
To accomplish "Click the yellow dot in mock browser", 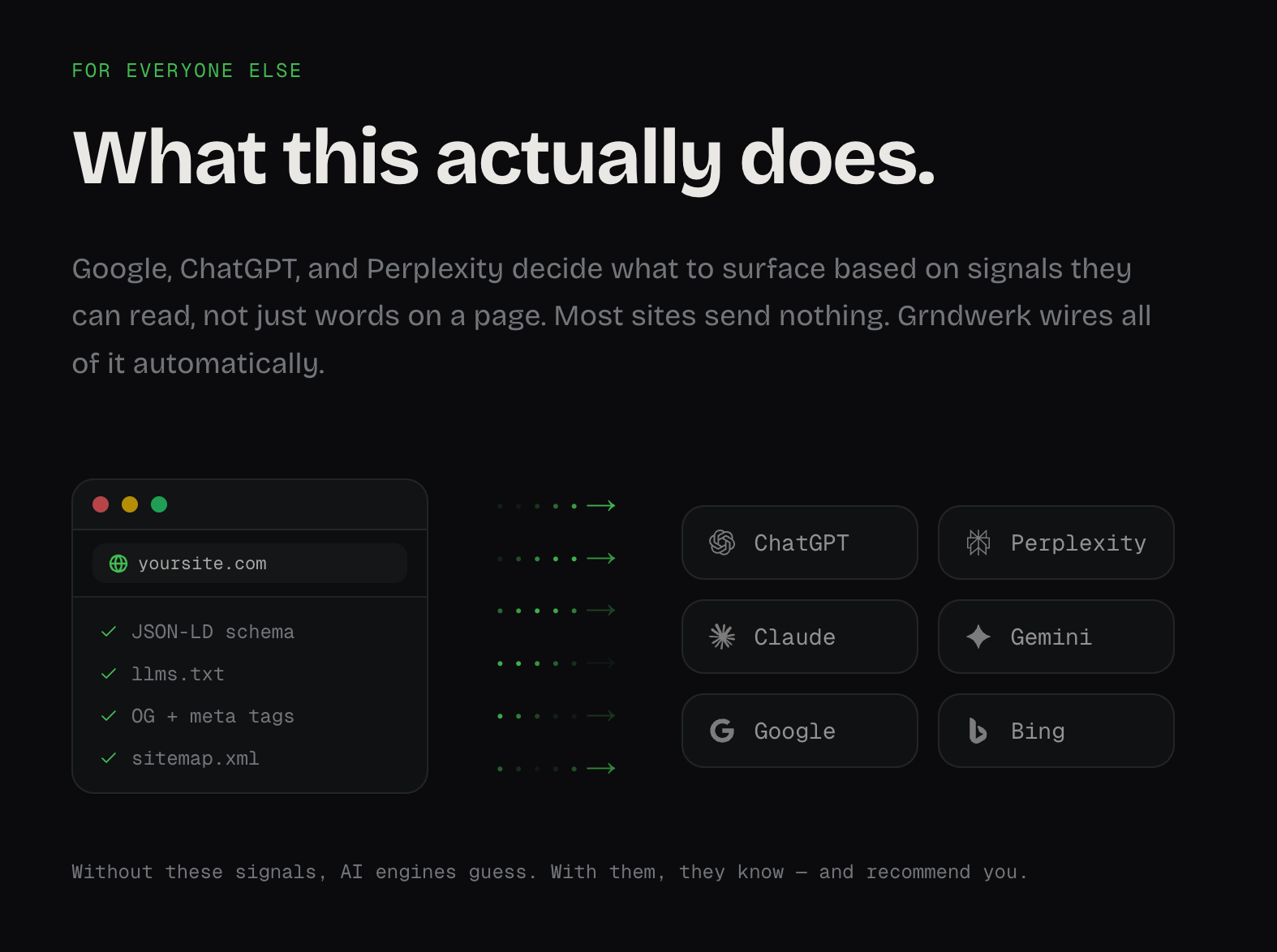I will click(130, 504).
